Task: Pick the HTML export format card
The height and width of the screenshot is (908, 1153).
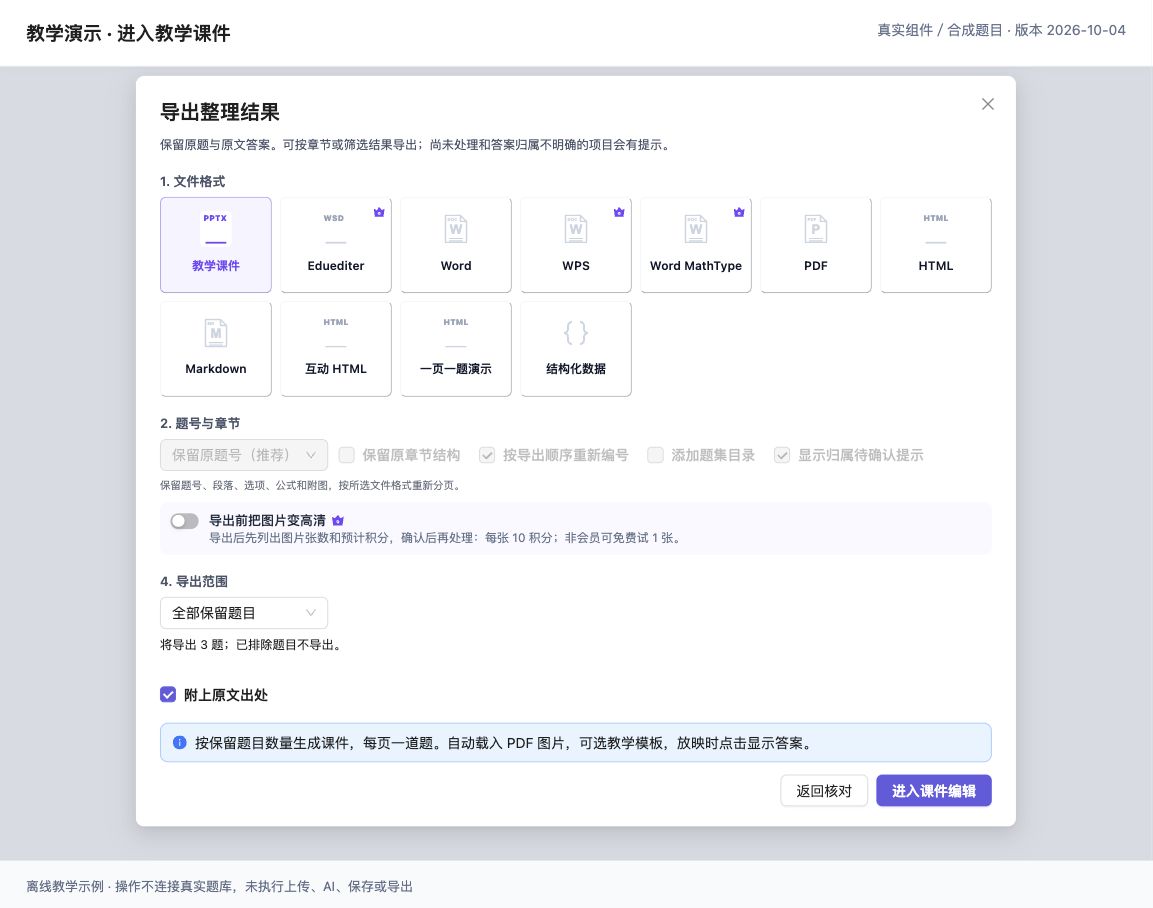Action: (x=935, y=245)
